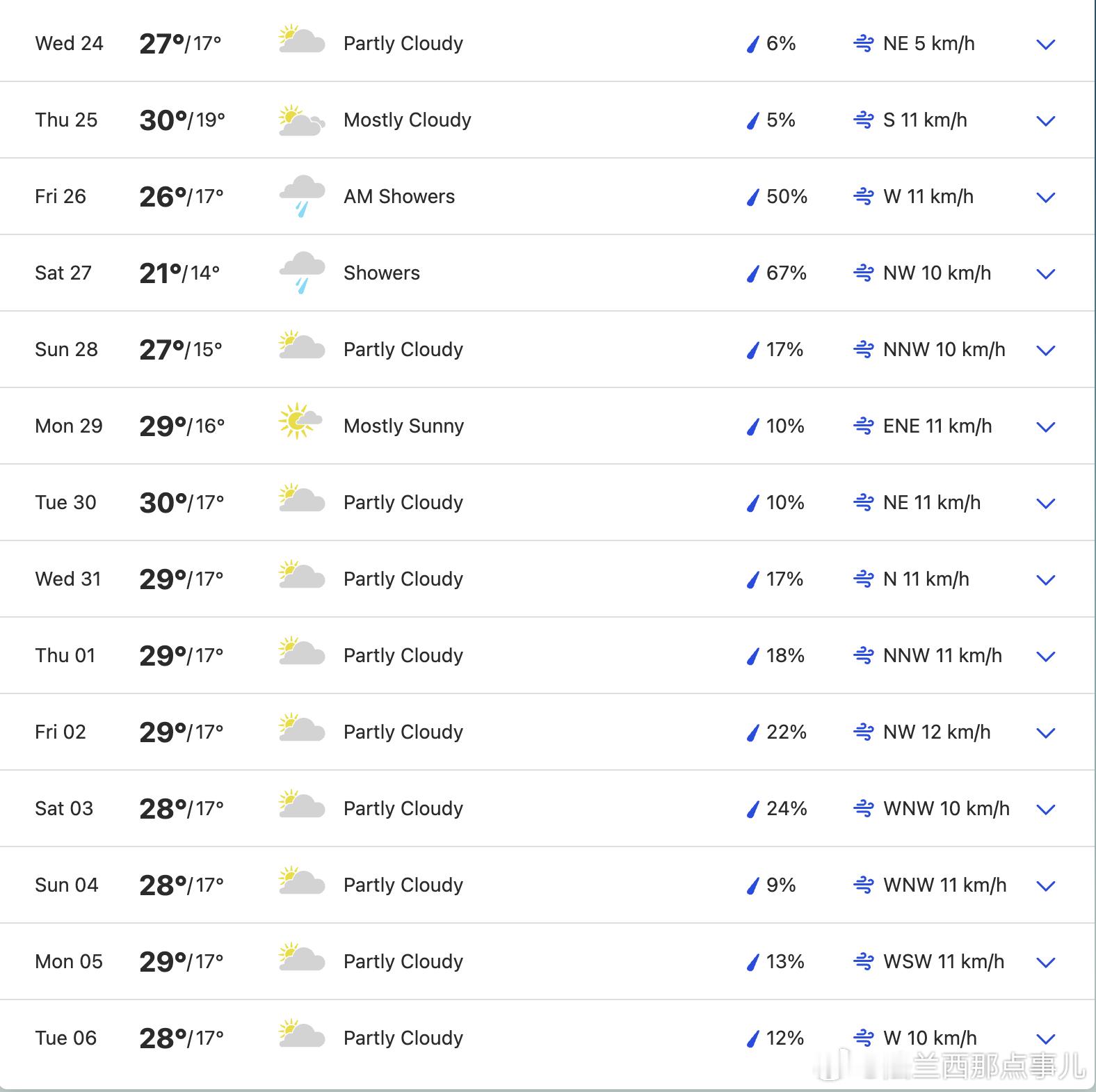The image size is (1096, 1092).
Task: Click the Thu 01 day label
Action: click(65, 655)
